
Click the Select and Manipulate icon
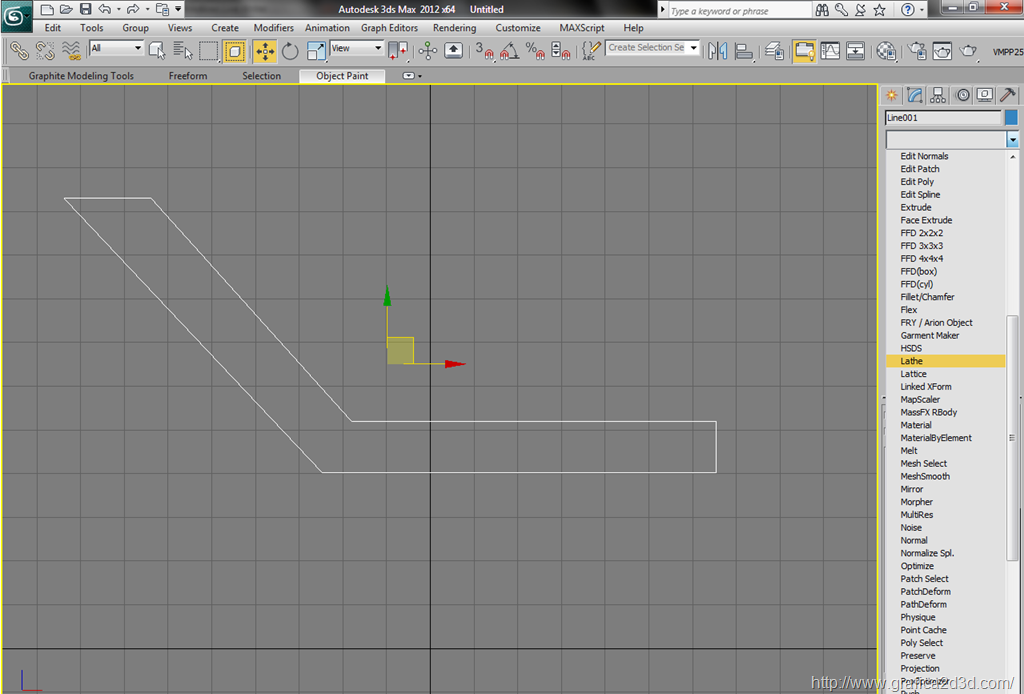(428, 51)
